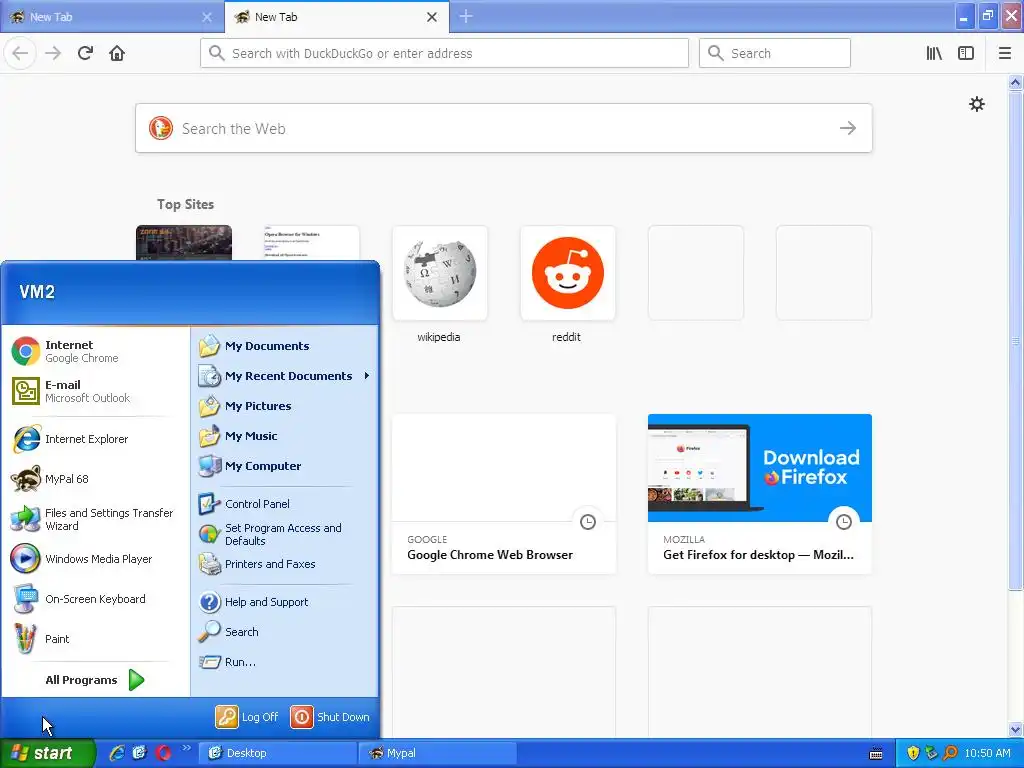
Task: Click the Log Off button
Action: (x=248, y=716)
